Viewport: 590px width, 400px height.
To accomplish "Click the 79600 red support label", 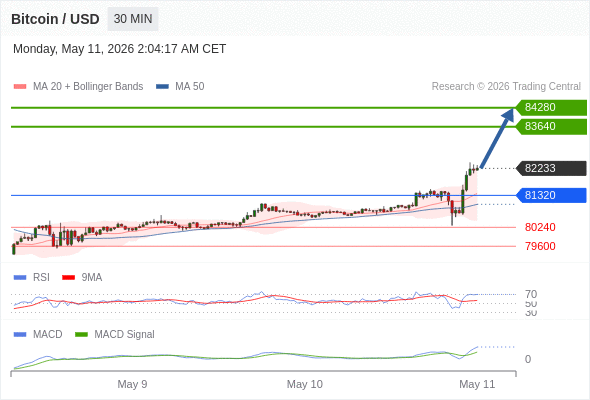I will click(x=540, y=246).
